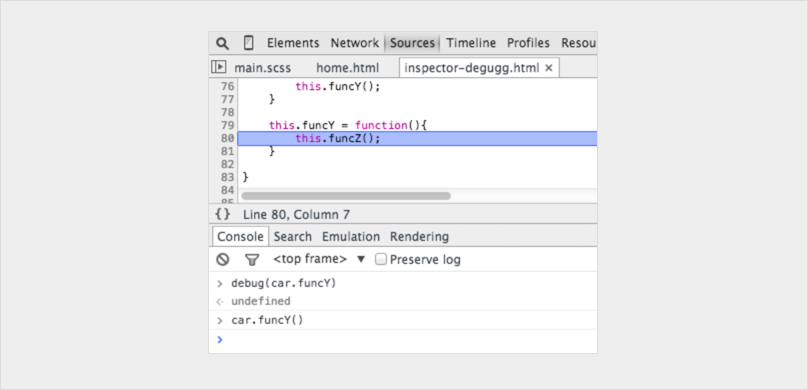Show the file navigator sidebar icon
The image size is (808, 390).
[x=218, y=67]
